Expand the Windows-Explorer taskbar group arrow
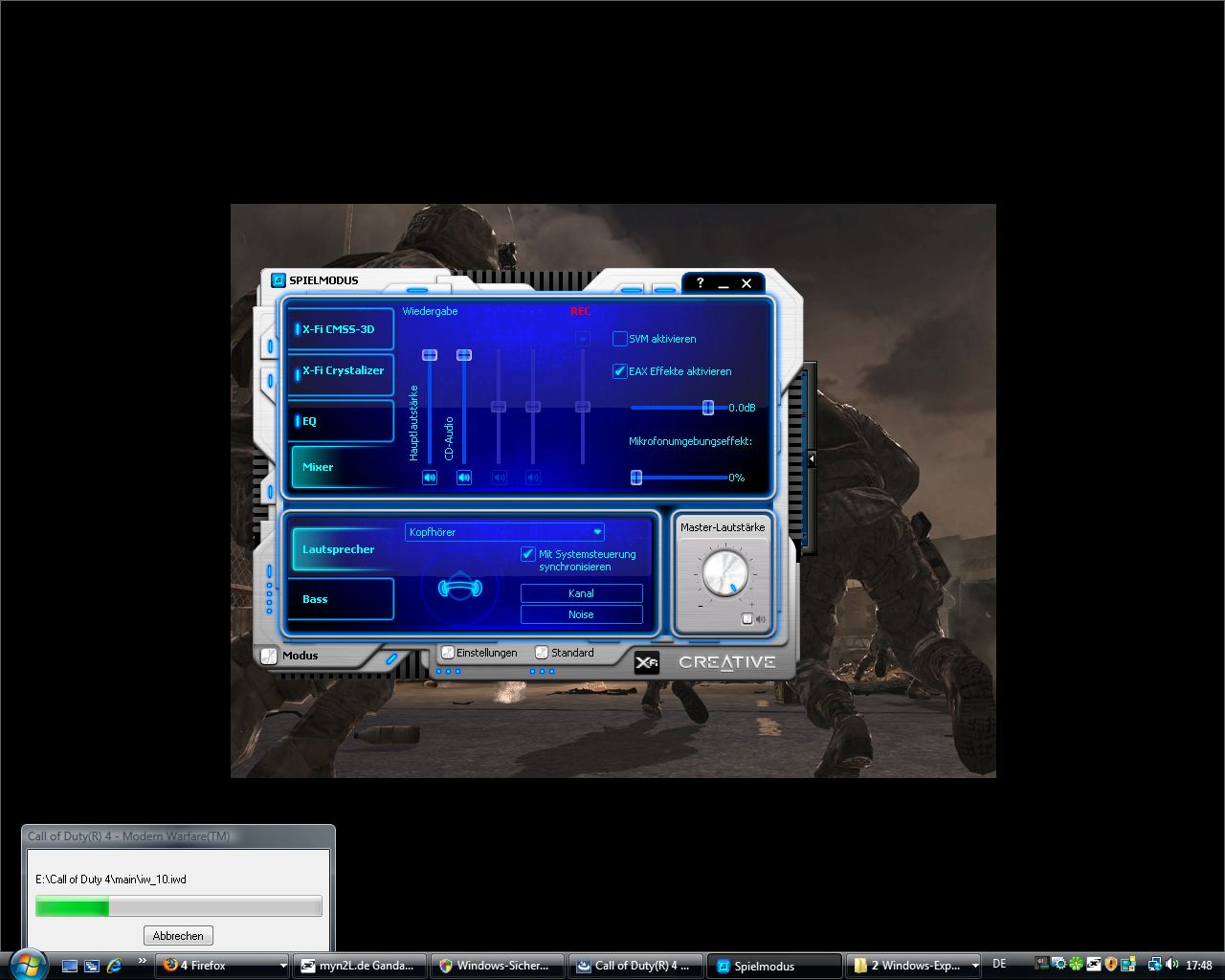 (975, 966)
